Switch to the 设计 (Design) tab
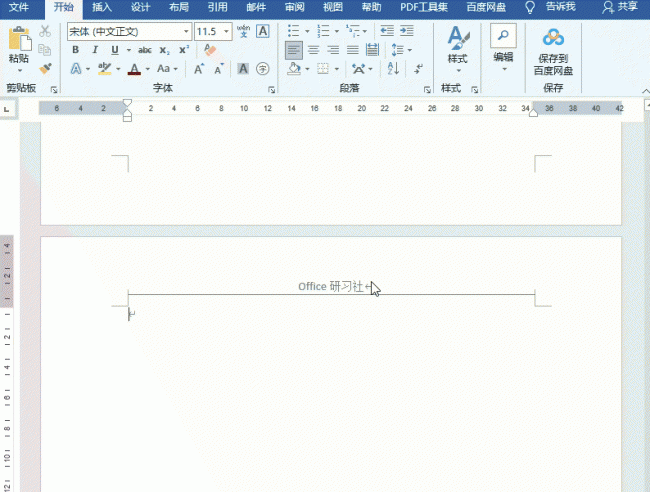 tap(141, 7)
